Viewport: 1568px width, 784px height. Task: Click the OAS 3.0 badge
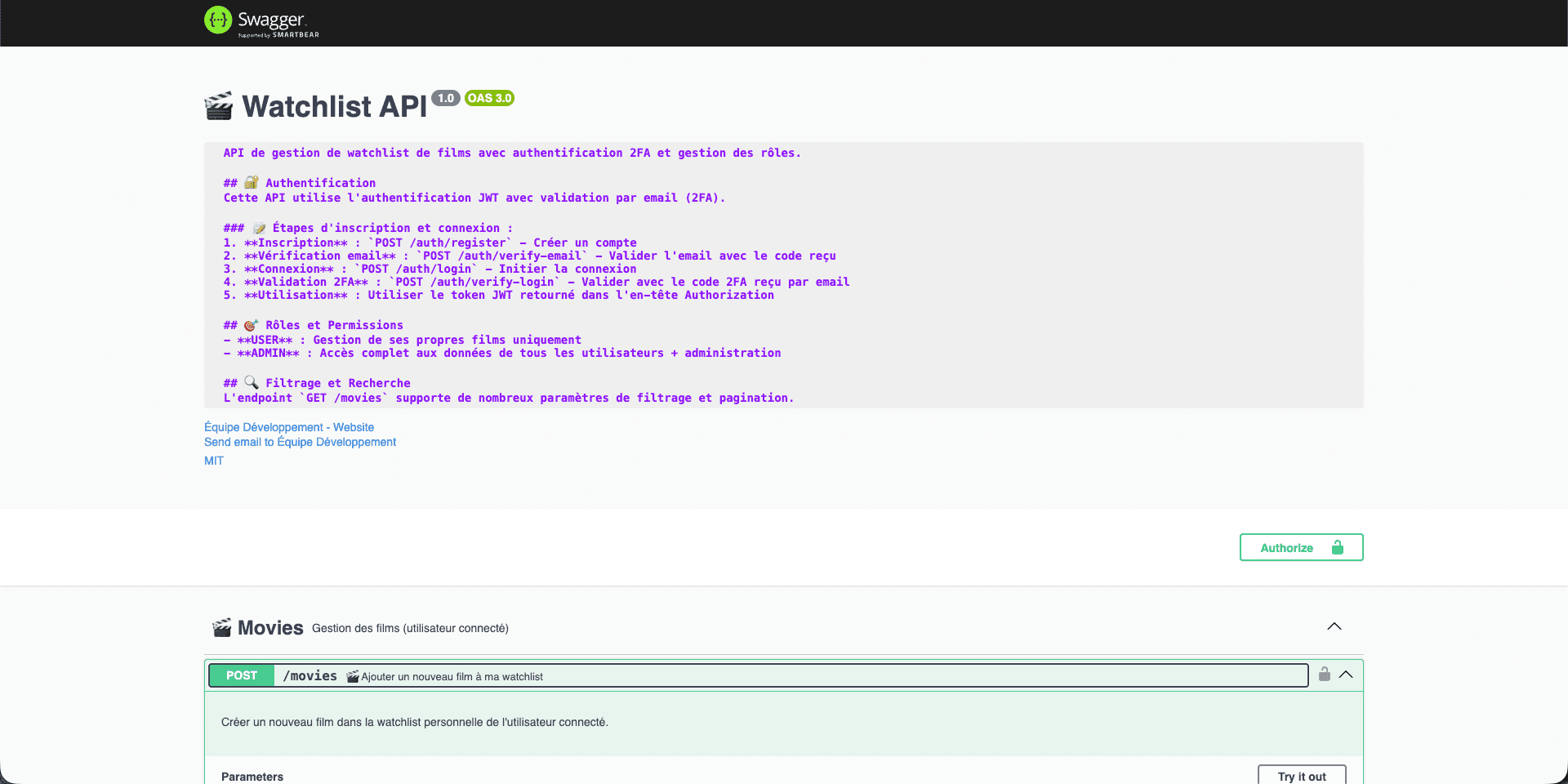tap(488, 97)
